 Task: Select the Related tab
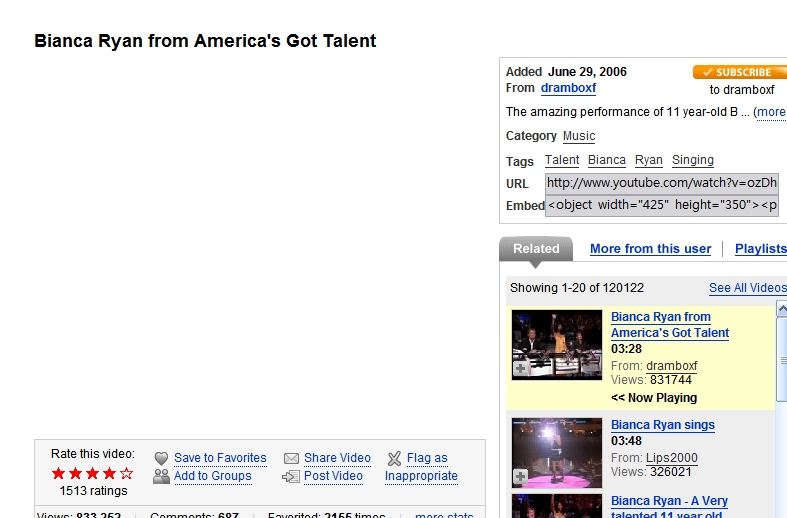point(536,249)
